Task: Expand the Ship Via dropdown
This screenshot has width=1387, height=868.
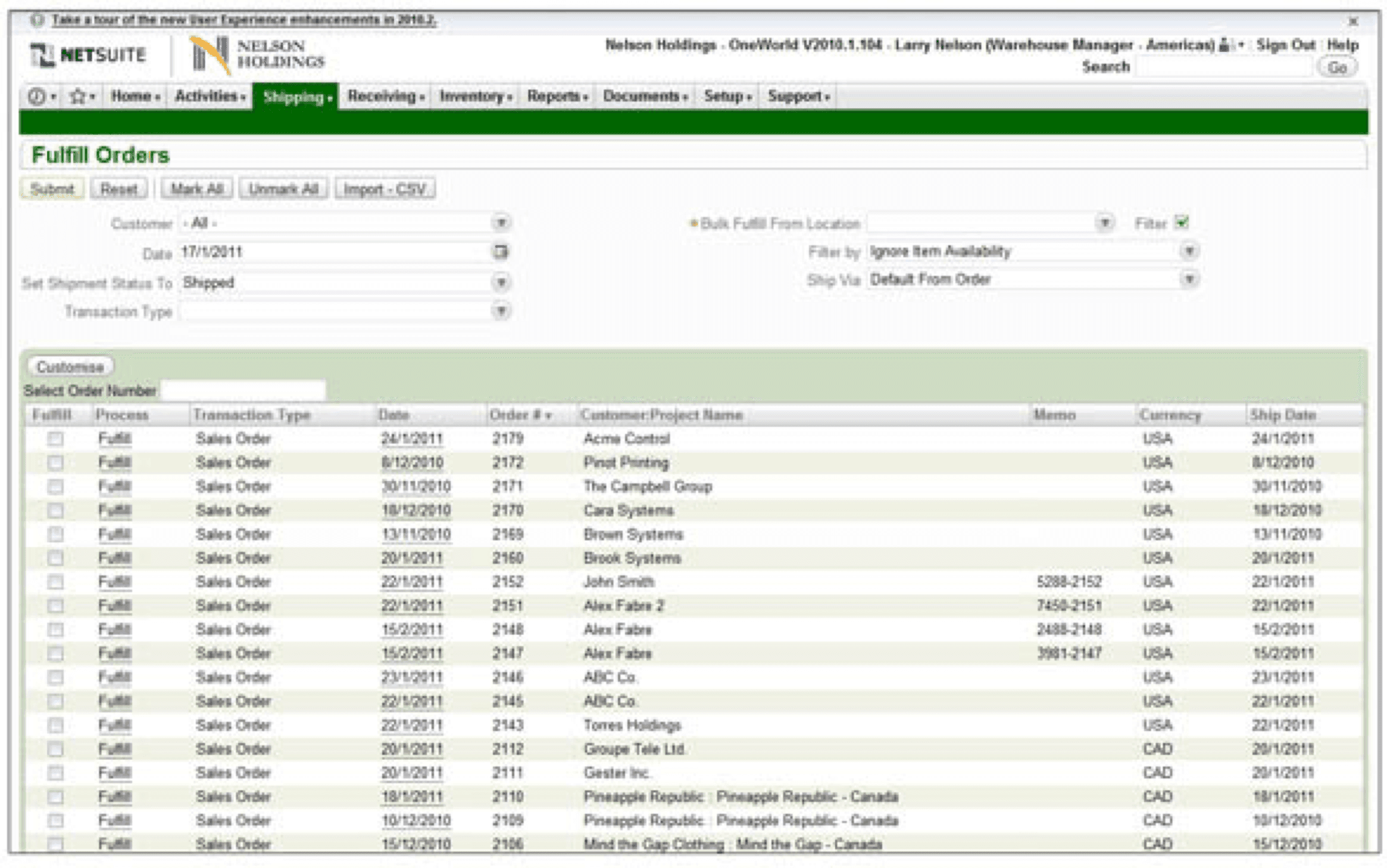Action: [x=1190, y=279]
